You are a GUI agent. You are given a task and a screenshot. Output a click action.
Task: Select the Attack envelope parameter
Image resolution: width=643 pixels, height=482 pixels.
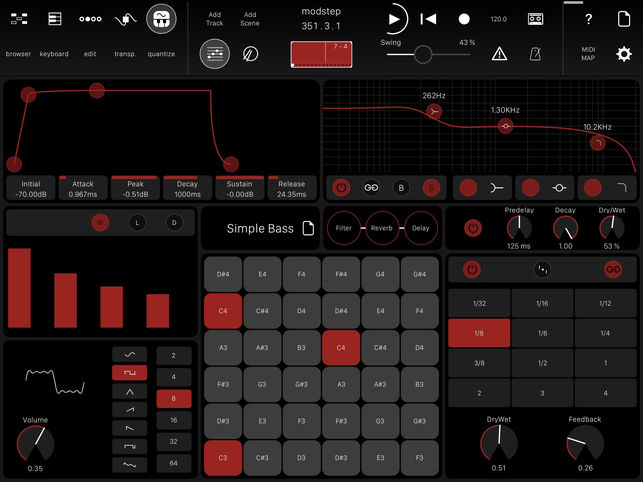[x=83, y=188]
